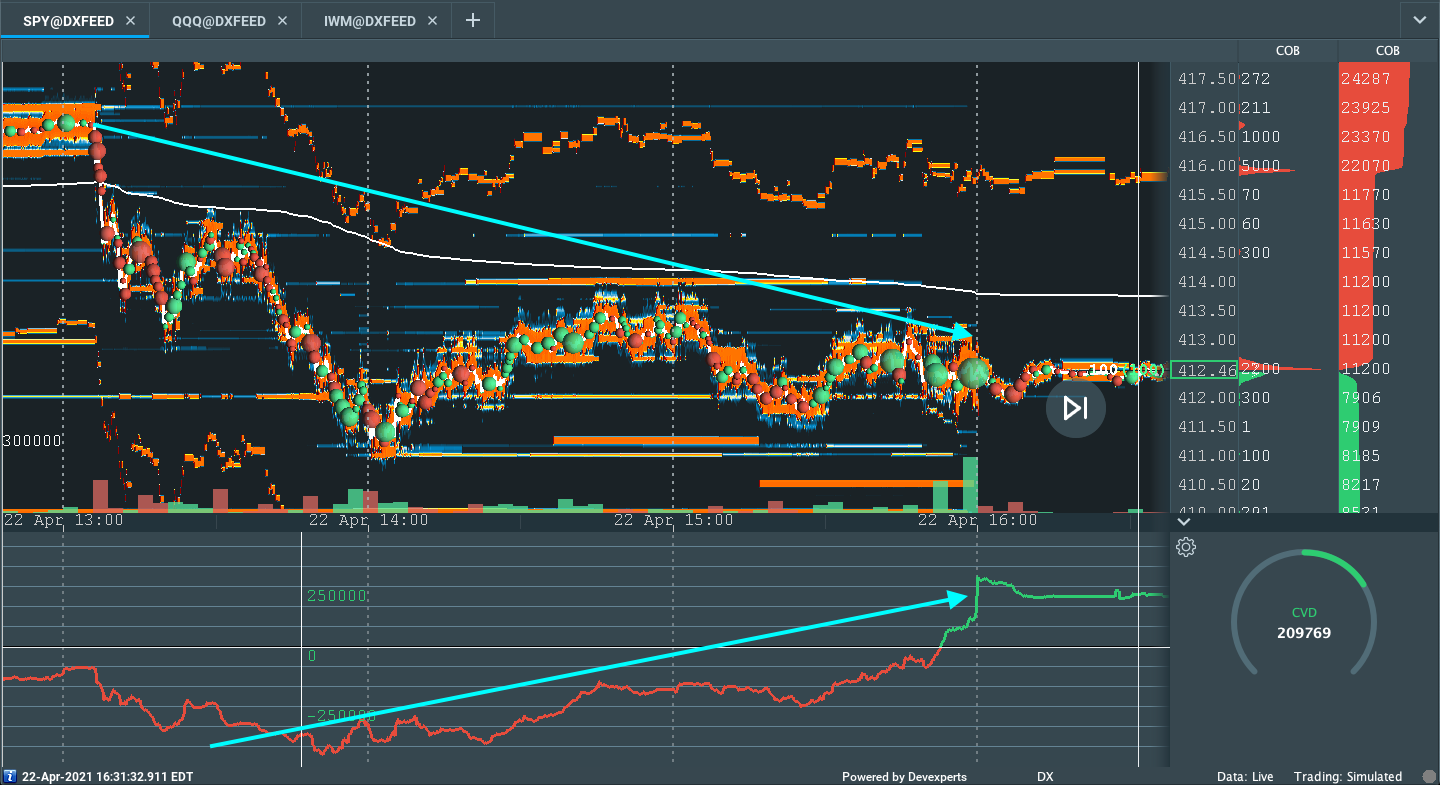Select the 412.00 price row
1440x785 pixels.
point(1208,398)
